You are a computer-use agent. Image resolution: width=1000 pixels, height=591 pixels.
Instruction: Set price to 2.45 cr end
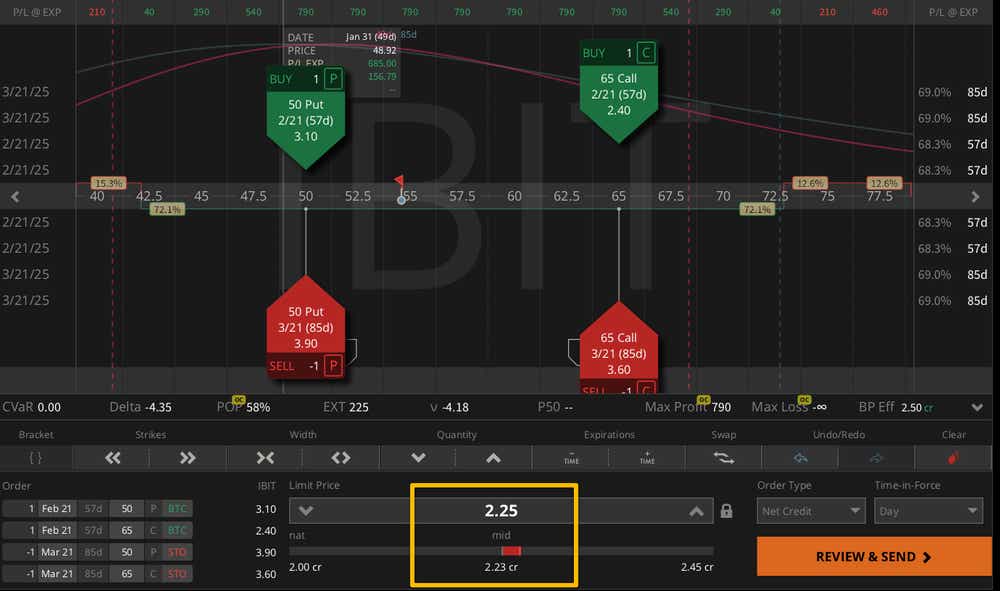coord(696,567)
